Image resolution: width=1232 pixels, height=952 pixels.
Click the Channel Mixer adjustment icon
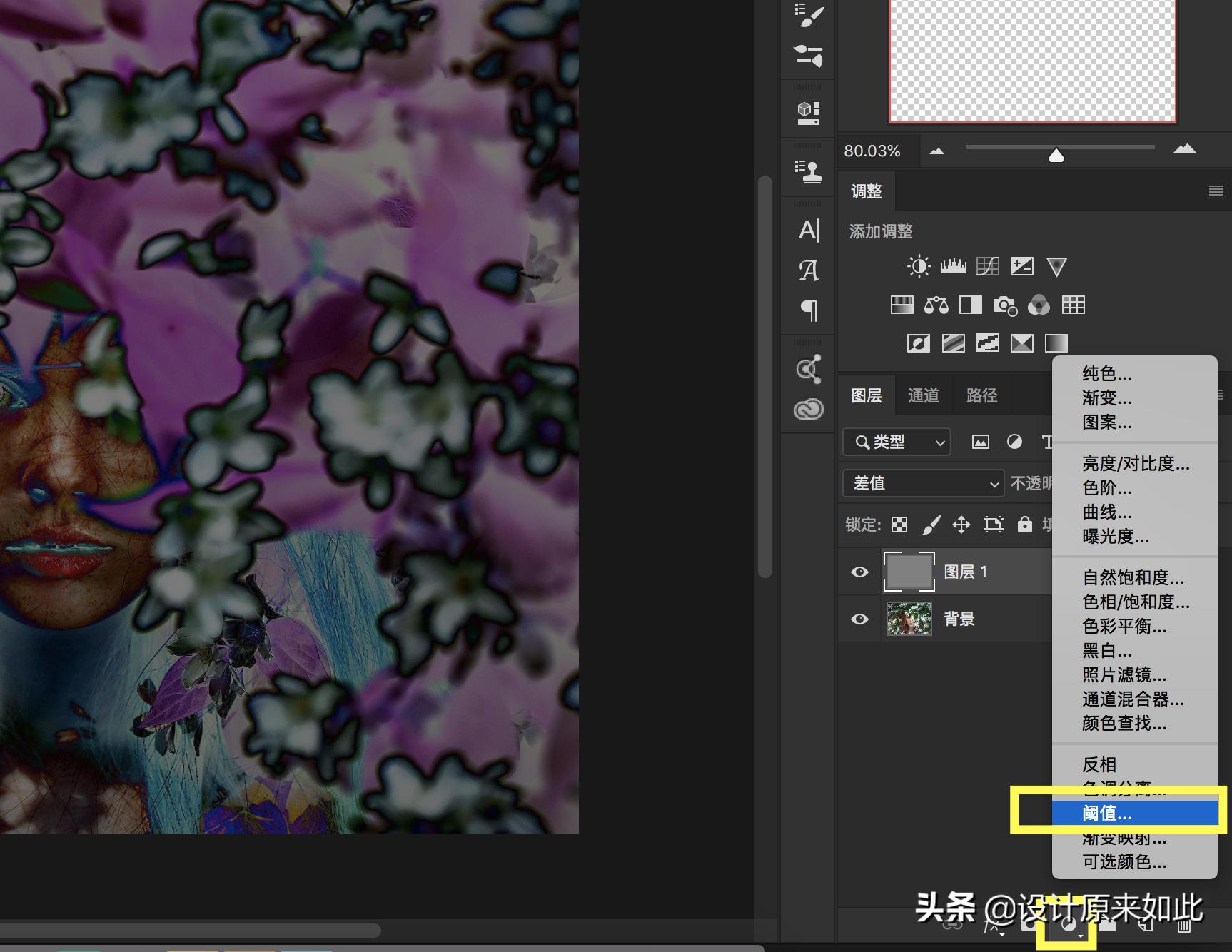coord(1039,305)
